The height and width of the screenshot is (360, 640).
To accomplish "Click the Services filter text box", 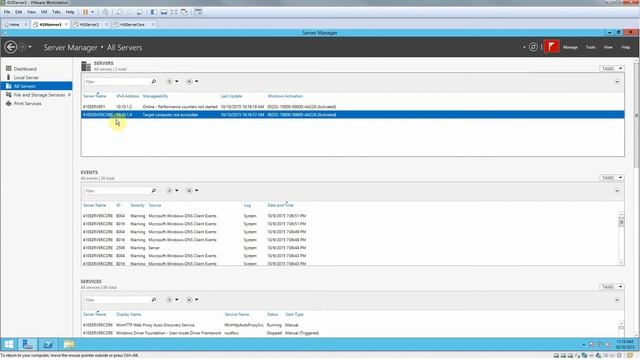I will pos(117,300).
